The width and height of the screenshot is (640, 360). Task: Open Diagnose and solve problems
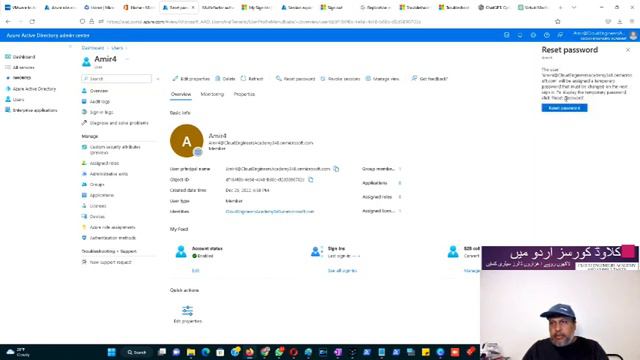tap(119, 122)
